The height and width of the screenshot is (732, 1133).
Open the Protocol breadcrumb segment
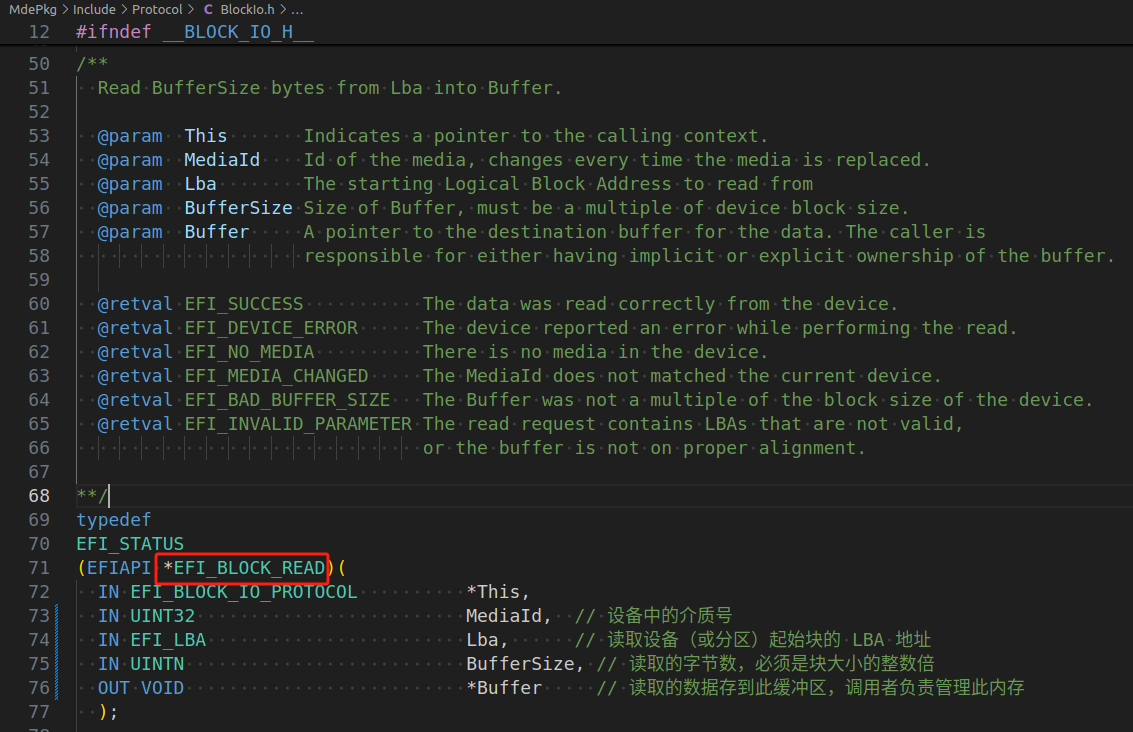[x=157, y=9]
